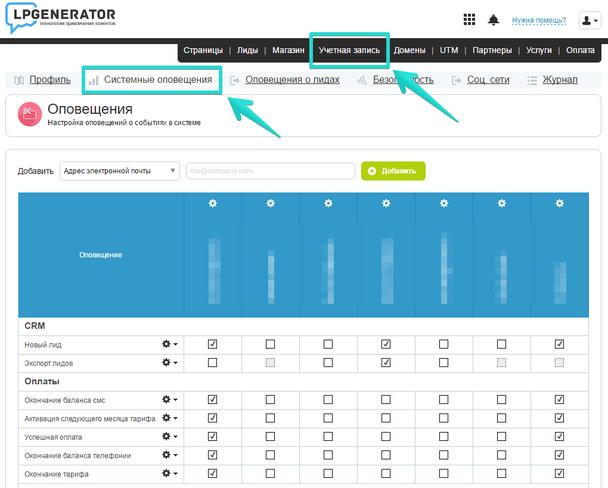Screen dimensions: 608x488
Task: Open the Домены menu item
Action: tap(410, 50)
